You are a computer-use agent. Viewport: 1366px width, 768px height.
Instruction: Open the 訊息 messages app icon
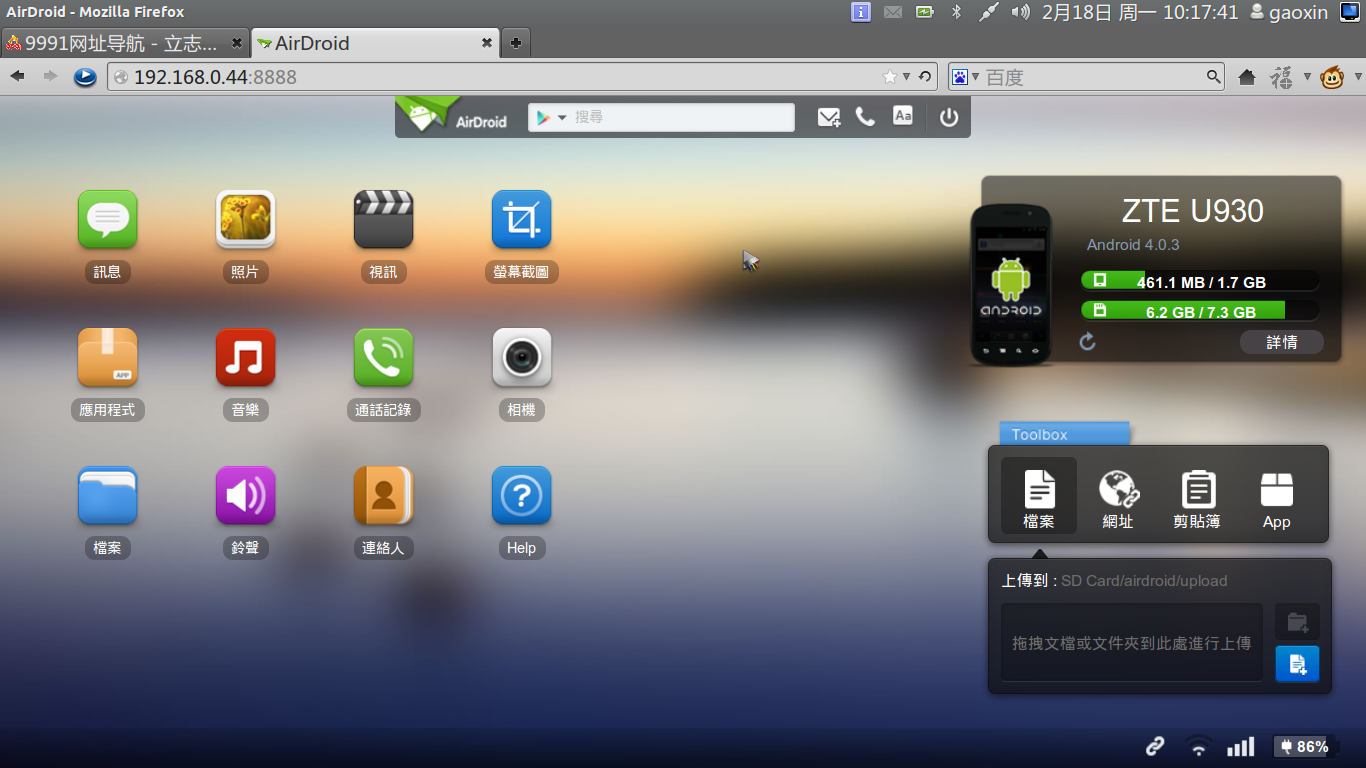point(108,219)
